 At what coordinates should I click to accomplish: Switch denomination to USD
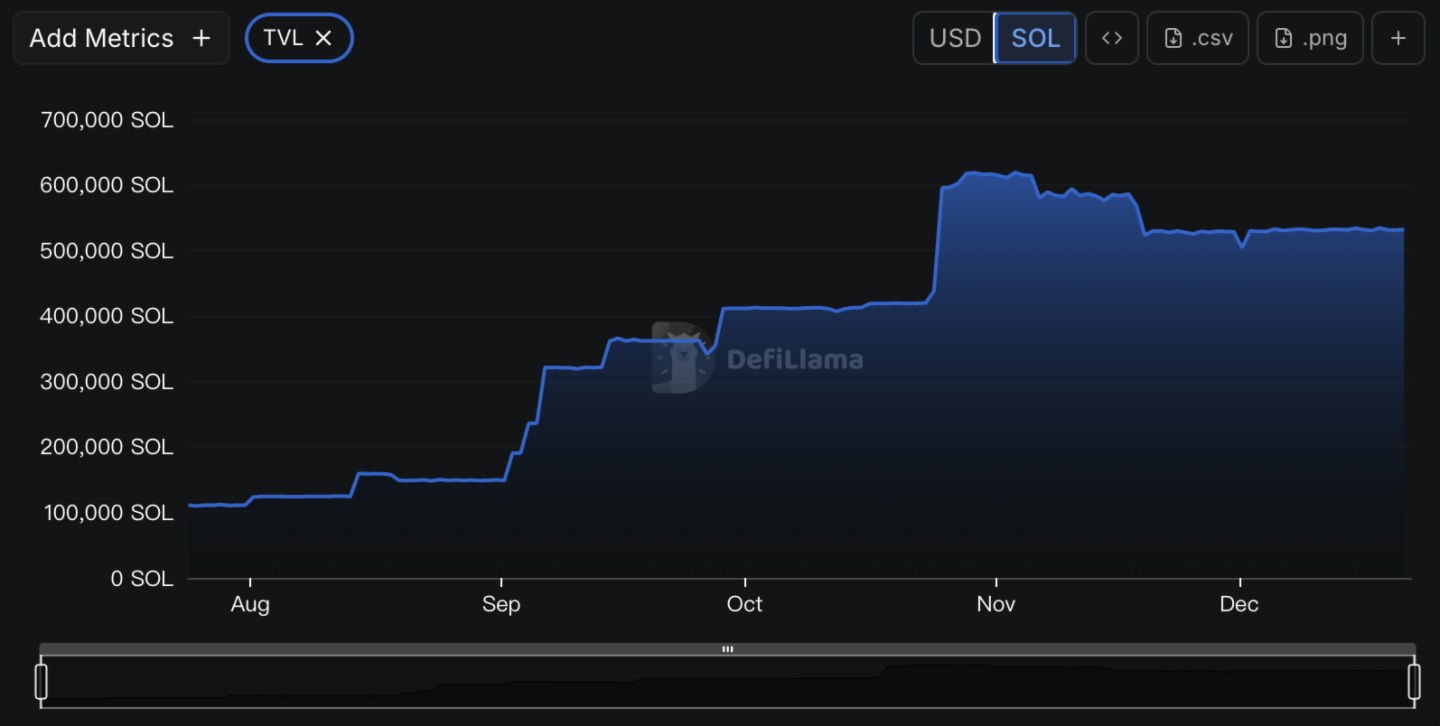[x=954, y=38]
